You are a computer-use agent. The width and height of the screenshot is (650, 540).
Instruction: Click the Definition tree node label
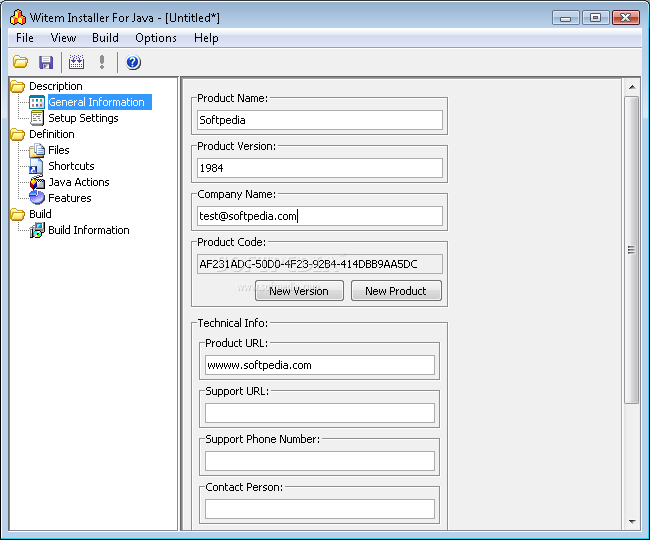52,134
